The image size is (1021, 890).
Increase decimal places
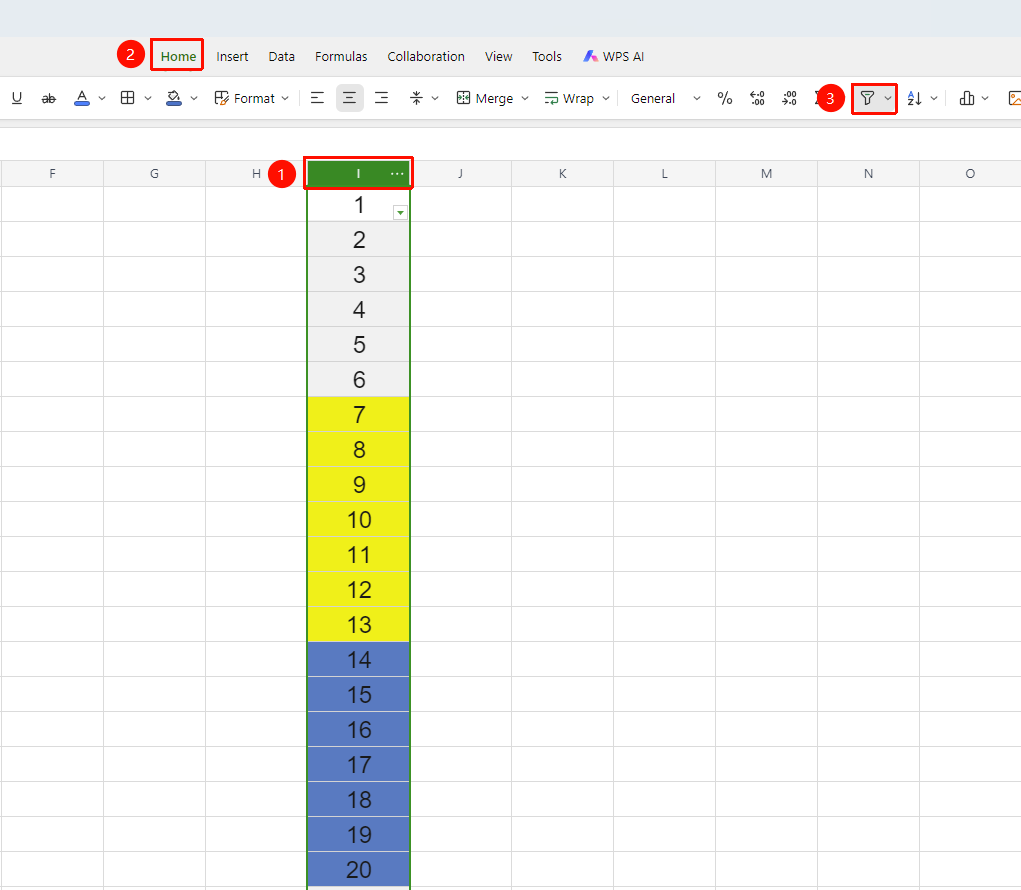[757, 98]
